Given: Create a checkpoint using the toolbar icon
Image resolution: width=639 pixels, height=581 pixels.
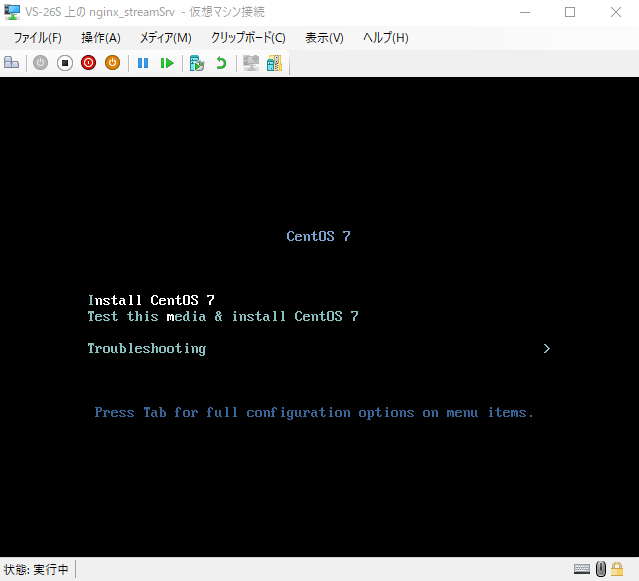Looking at the screenshot, I should pyautogui.click(x=197, y=63).
